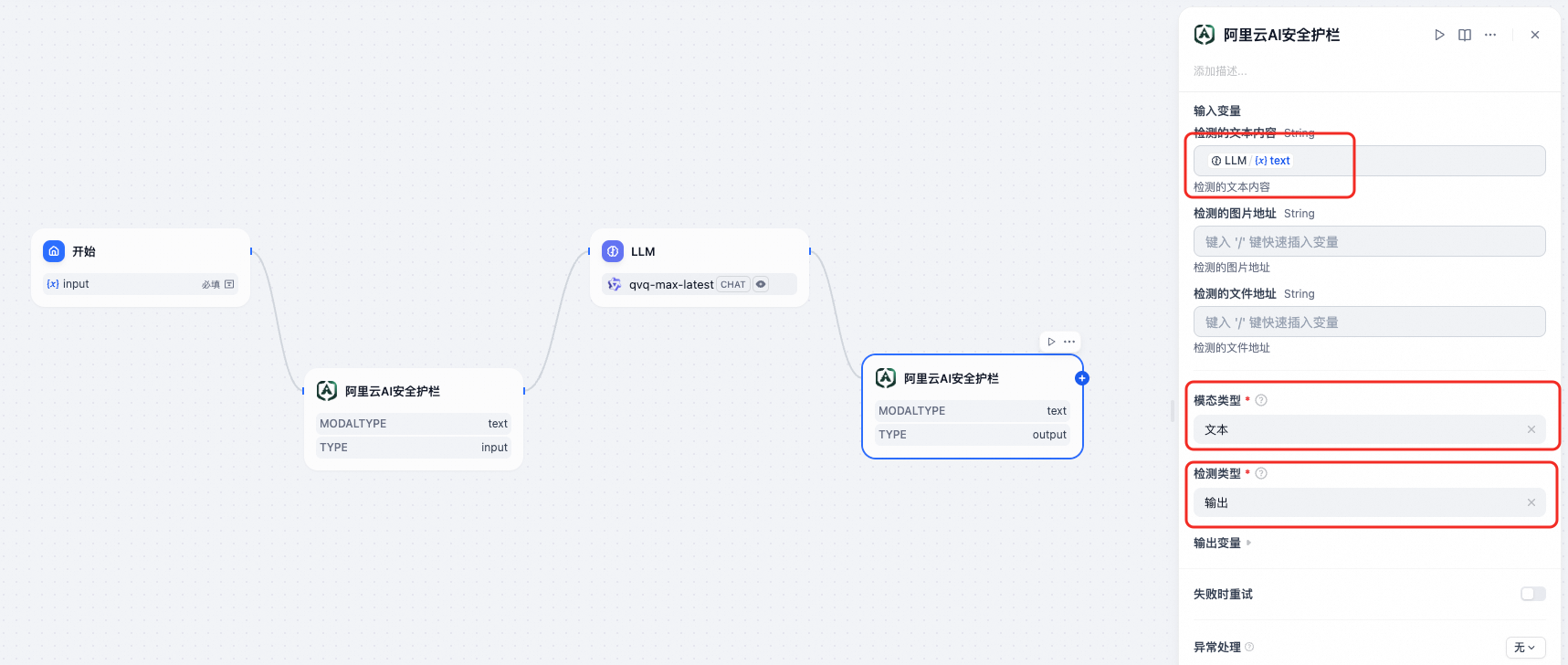
Task: Toggle the 失败时重试 switch
Action: tap(1533, 594)
